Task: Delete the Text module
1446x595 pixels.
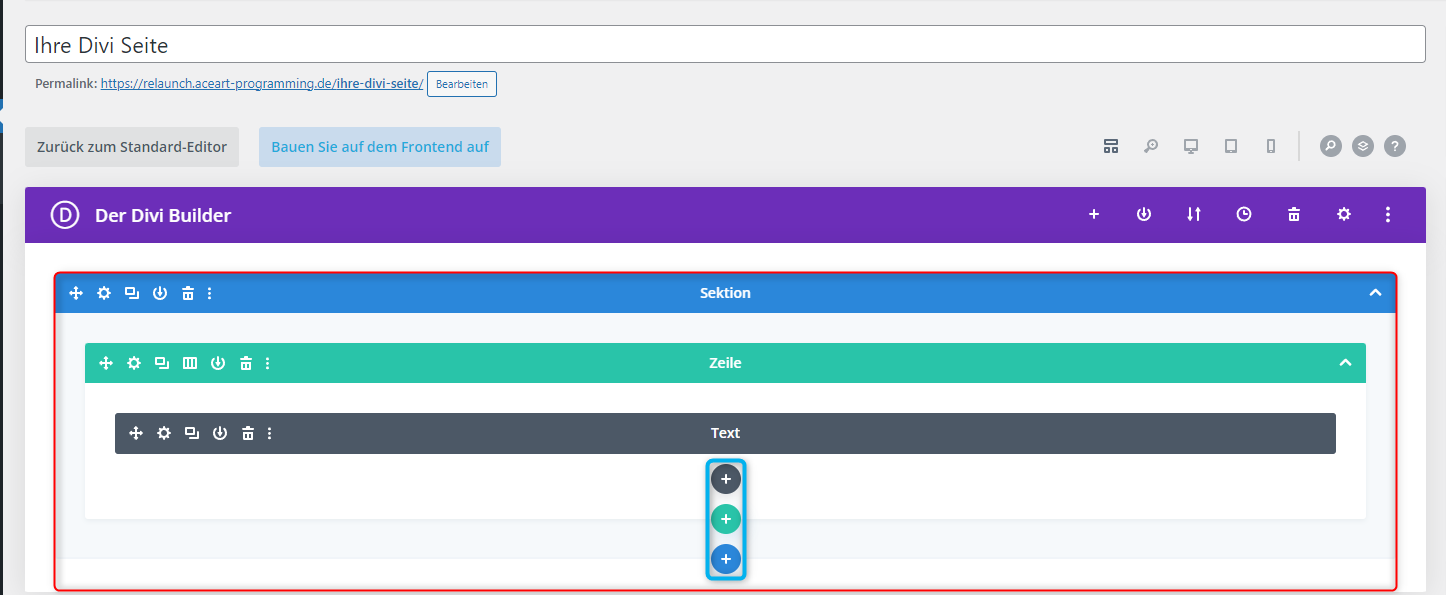Action: click(248, 433)
